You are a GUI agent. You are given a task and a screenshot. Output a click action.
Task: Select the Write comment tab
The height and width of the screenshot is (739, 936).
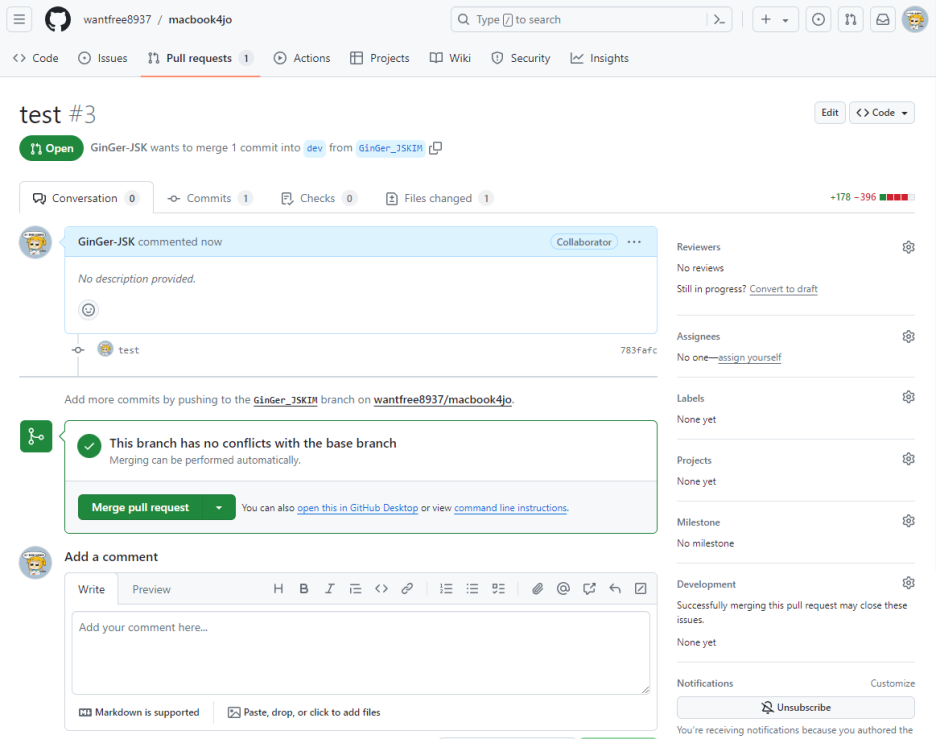tap(91, 590)
